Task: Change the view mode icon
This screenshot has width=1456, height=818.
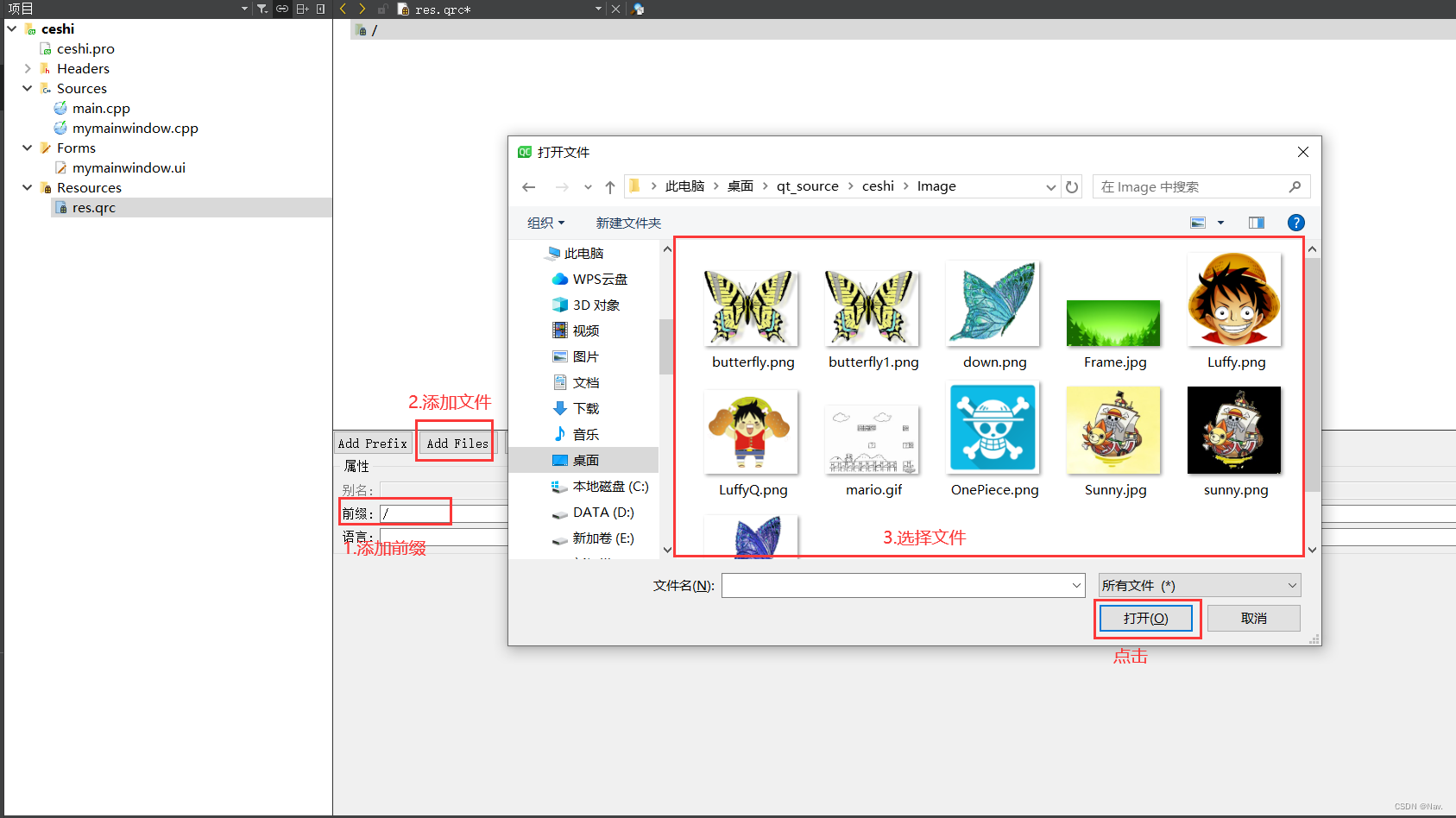Action: tap(1198, 223)
